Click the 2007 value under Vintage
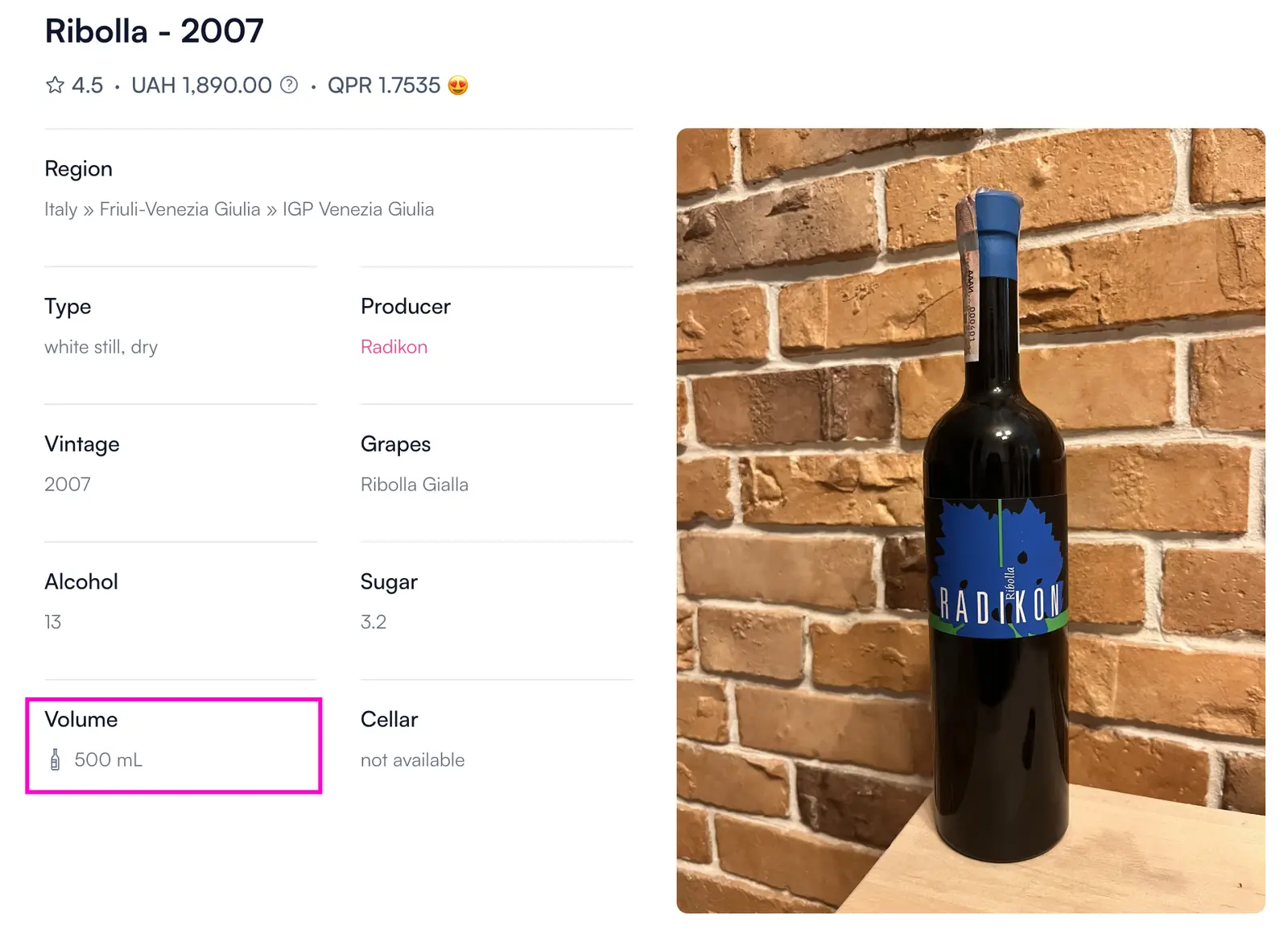The height and width of the screenshot is (934, 1288). point(68,485)
